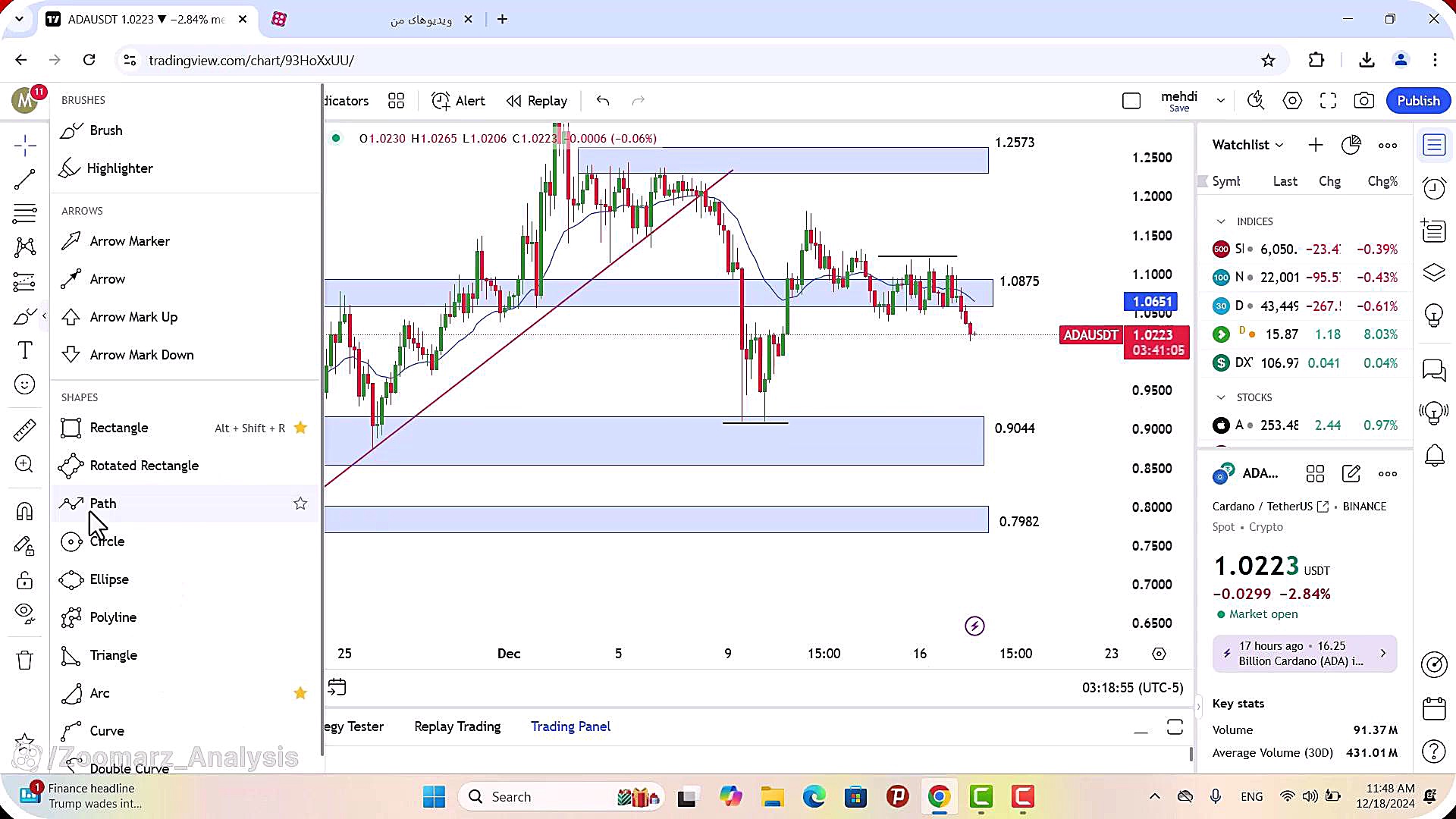
Task: Toggle magnet mode
Action: [25, 512]
